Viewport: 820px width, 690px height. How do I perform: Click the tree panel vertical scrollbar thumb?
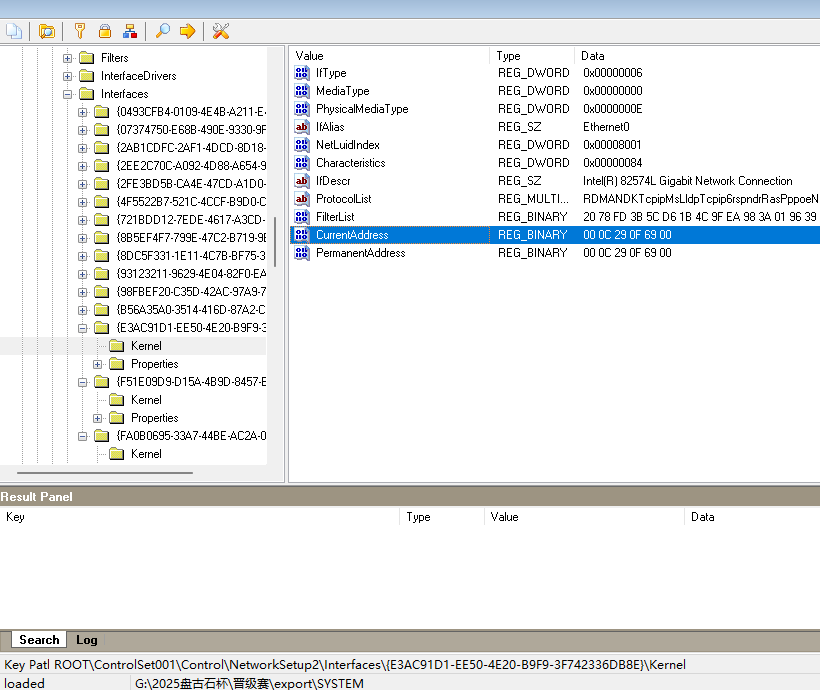tap(275, 241)
